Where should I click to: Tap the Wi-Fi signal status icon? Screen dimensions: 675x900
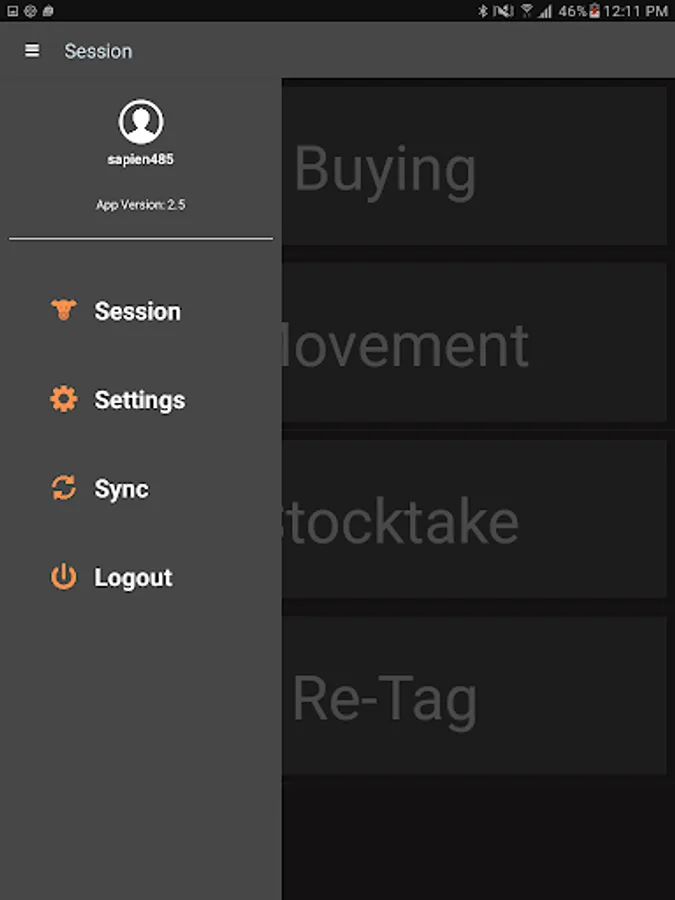[x=526, y=10]
